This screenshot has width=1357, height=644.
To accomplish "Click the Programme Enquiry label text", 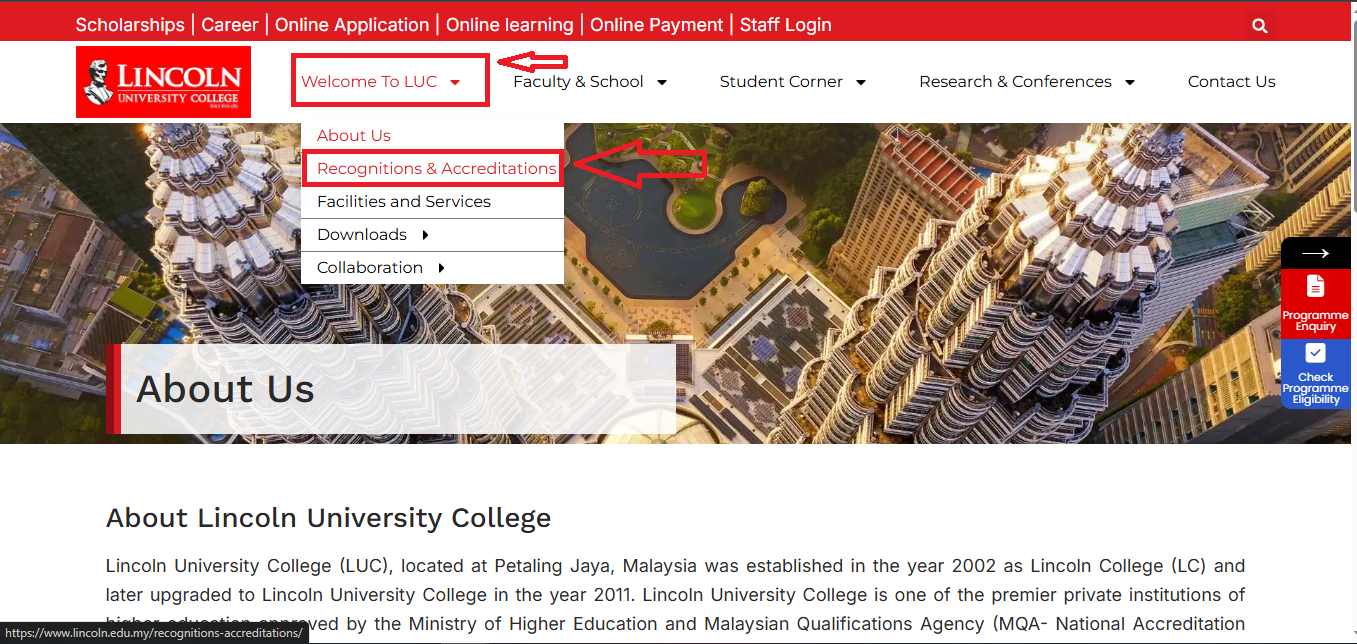I will [x=1315, y=321].
